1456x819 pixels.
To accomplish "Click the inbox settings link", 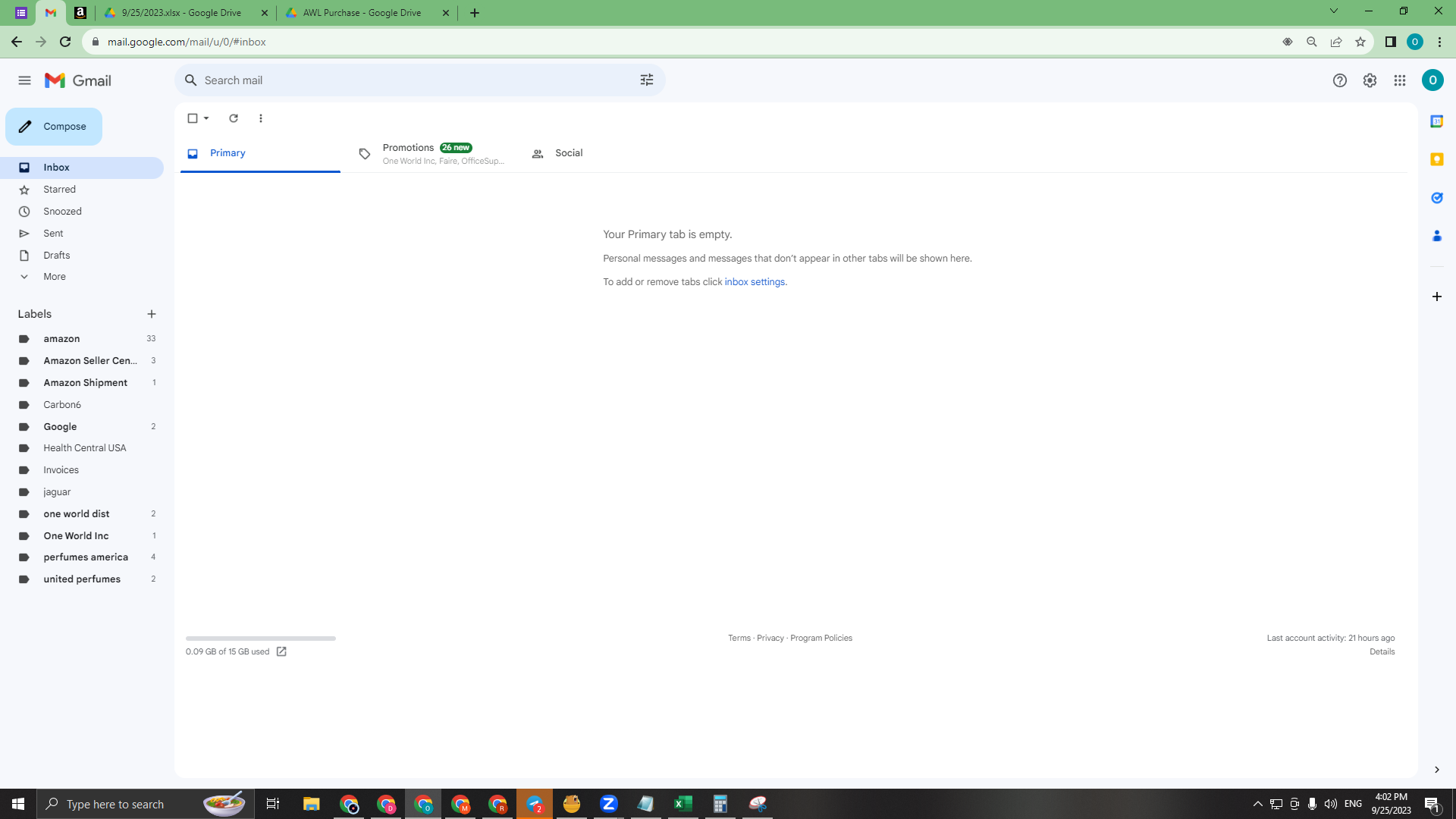I will pyautogui.click(x=755, y=282).
